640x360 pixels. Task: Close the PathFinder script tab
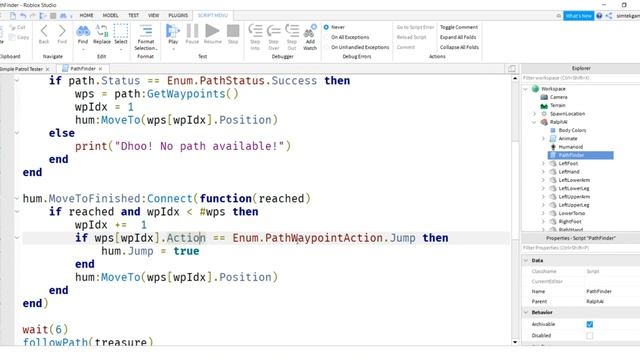(100, 69)
